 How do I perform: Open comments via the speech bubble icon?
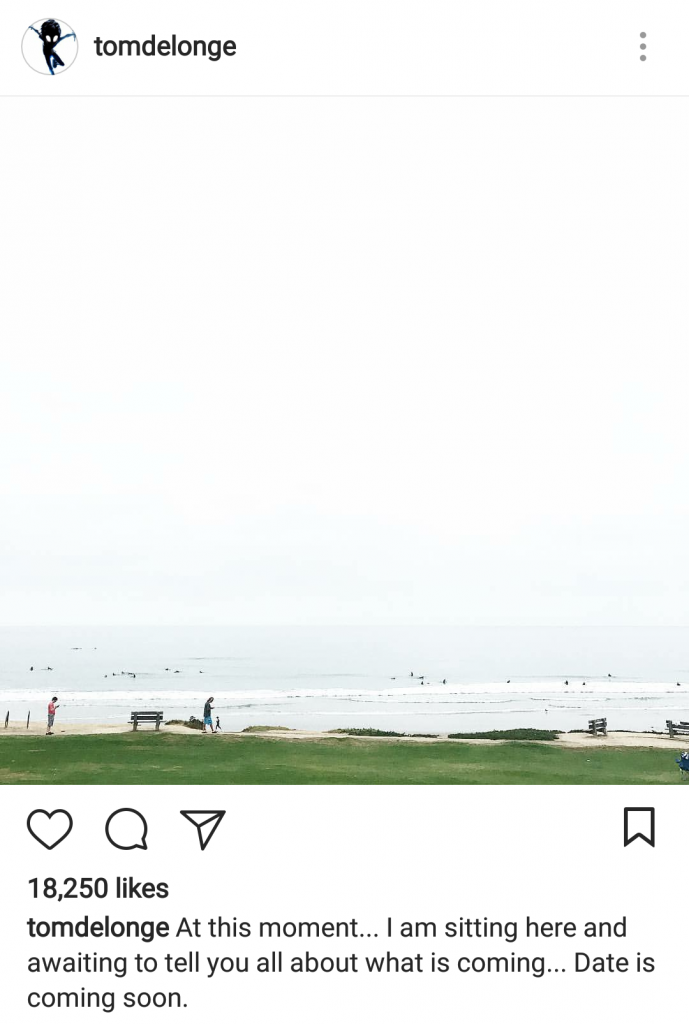(x=127, y=829)
